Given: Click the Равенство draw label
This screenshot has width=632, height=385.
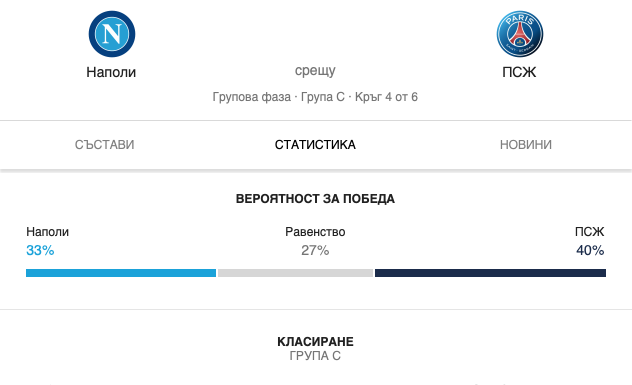Looking at the screenshot, I should tap(315, 232).
